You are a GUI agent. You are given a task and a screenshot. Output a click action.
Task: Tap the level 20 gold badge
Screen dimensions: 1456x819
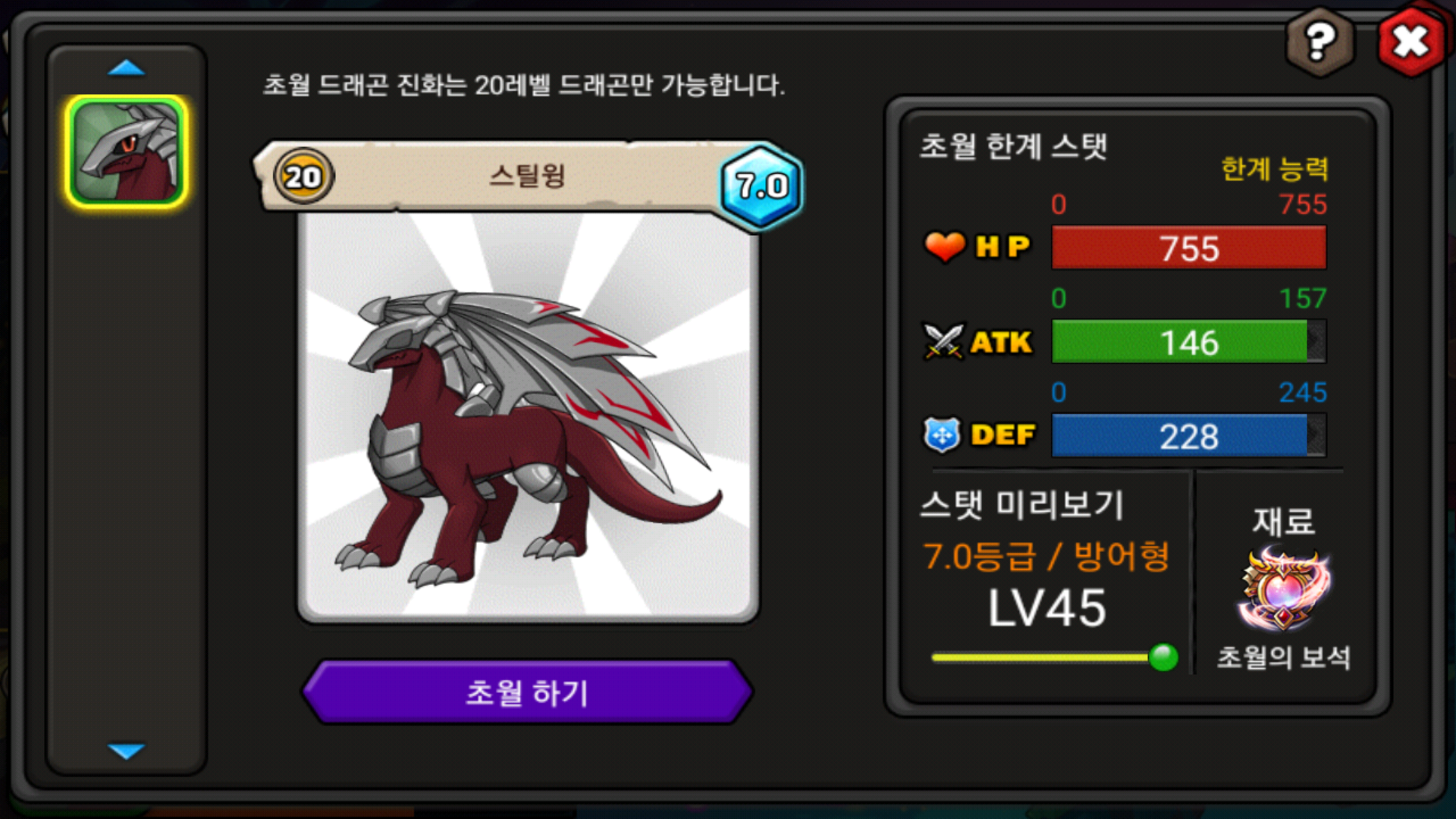pos(303,177)
